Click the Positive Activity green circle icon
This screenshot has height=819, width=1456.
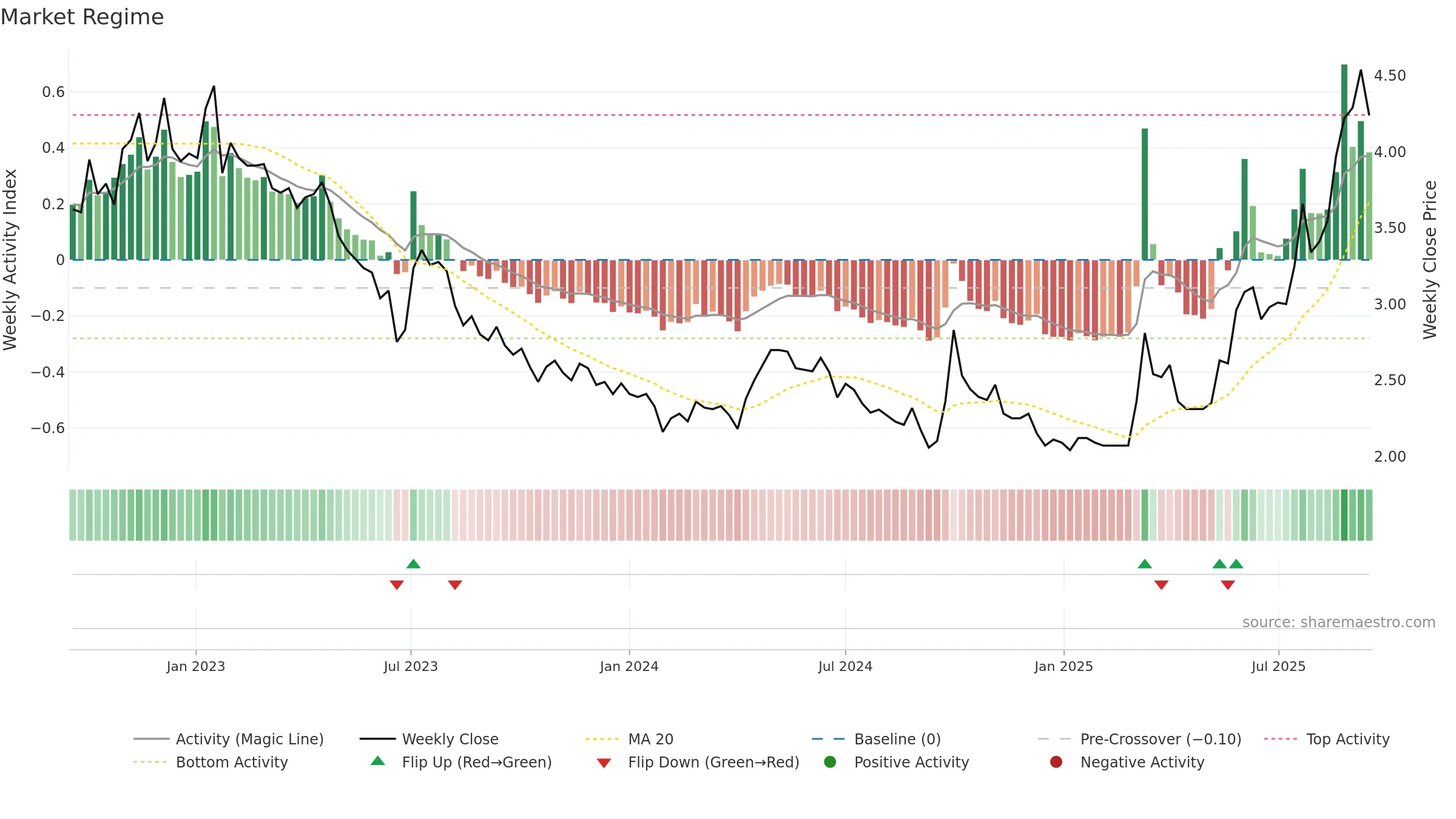pos(830,762)
